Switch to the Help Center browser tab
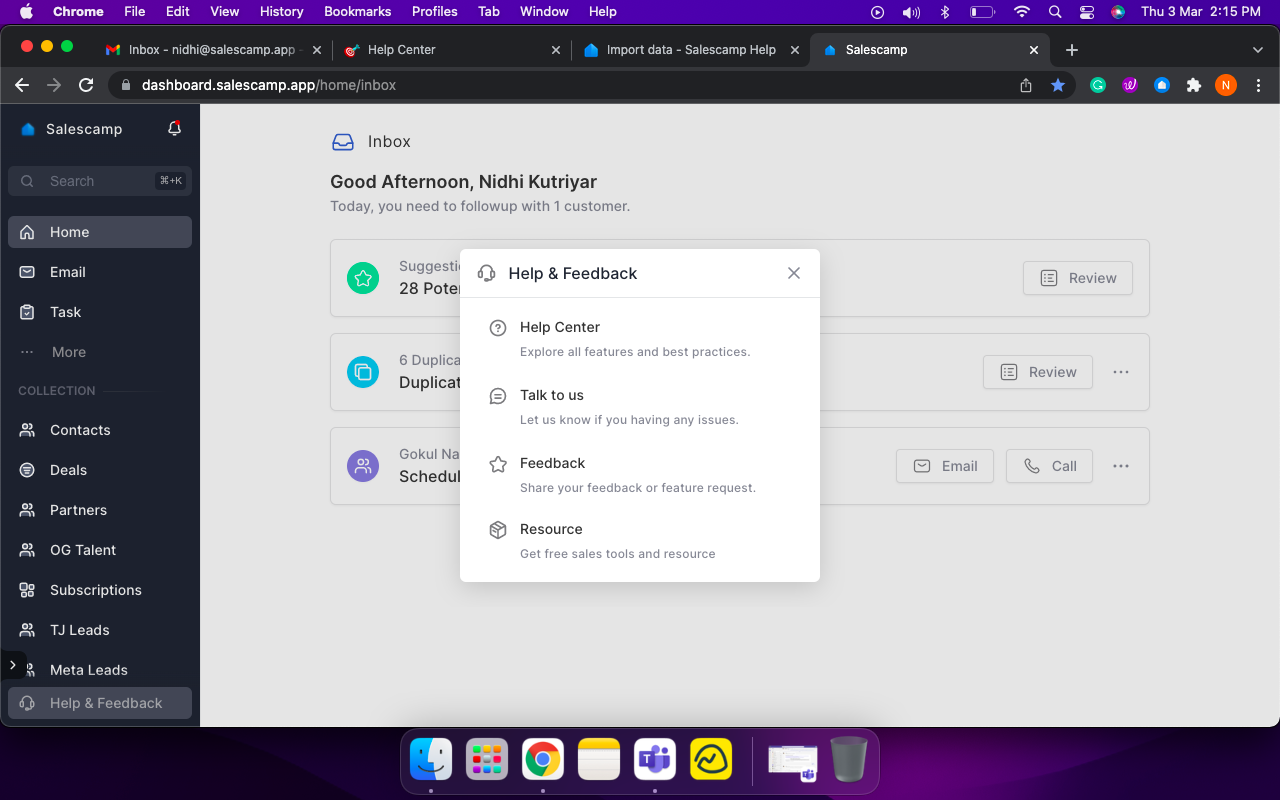1280x800 pixels. [x=402, y=50]
